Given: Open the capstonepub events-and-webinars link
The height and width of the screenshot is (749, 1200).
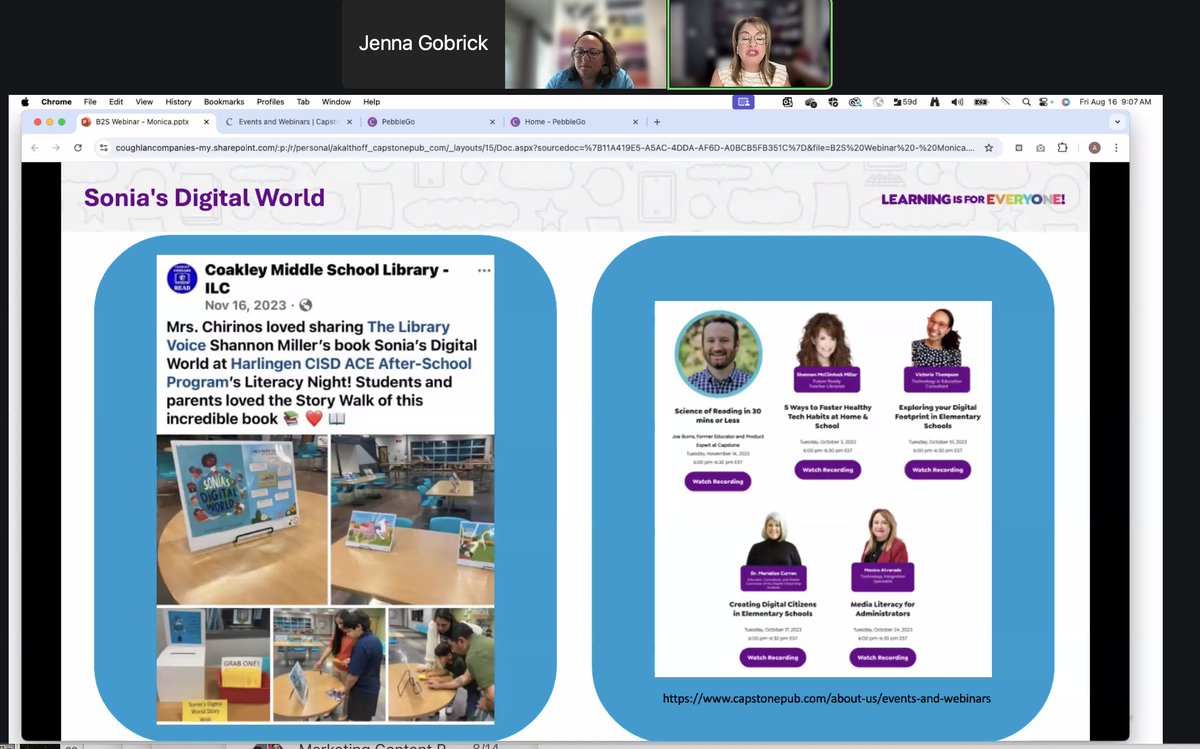Looking at the screenshot, I should pos(826,698).
